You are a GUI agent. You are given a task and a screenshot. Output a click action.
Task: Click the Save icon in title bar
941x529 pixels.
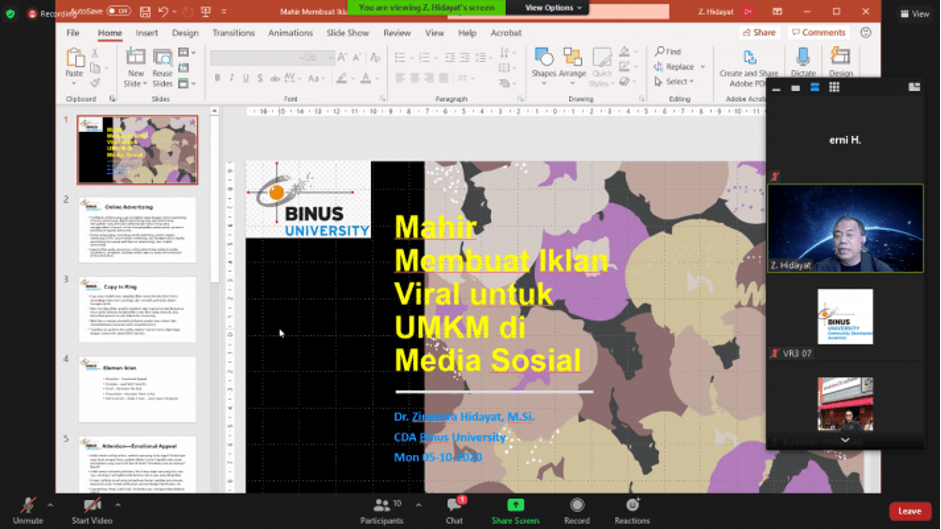(x=145, y=11)
